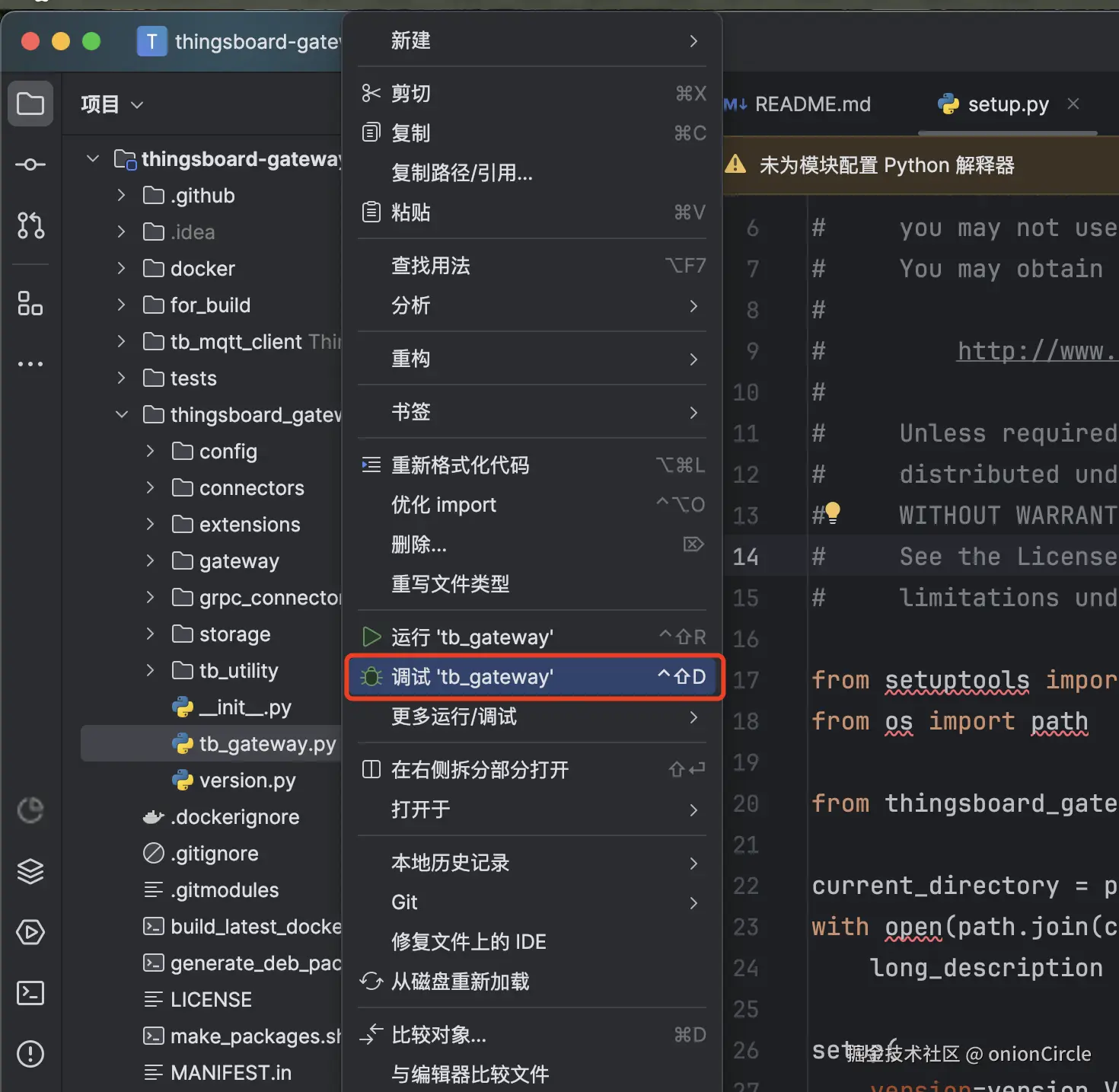This screenshot has height=1092, width=1119.
Task: Collapse the thingsboard-gateway root node
Action: (x=93, y=158)
